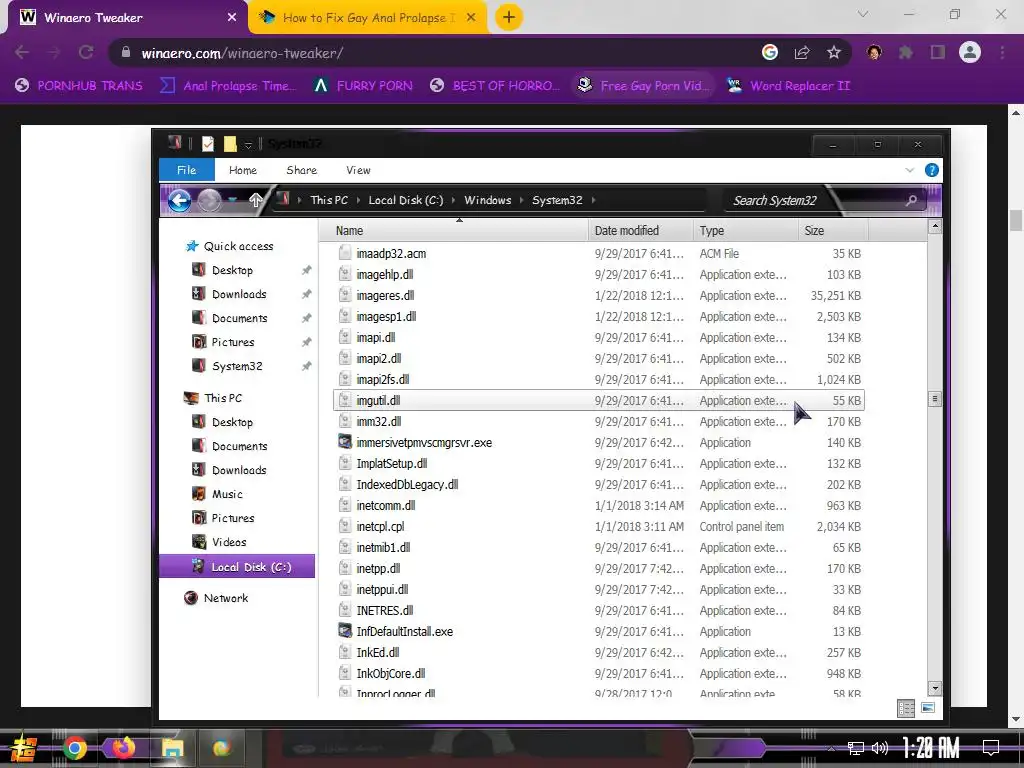Open a new tab with the plus button
Viewport: 1024px width, 768px height.
click(x=509, y=17)
